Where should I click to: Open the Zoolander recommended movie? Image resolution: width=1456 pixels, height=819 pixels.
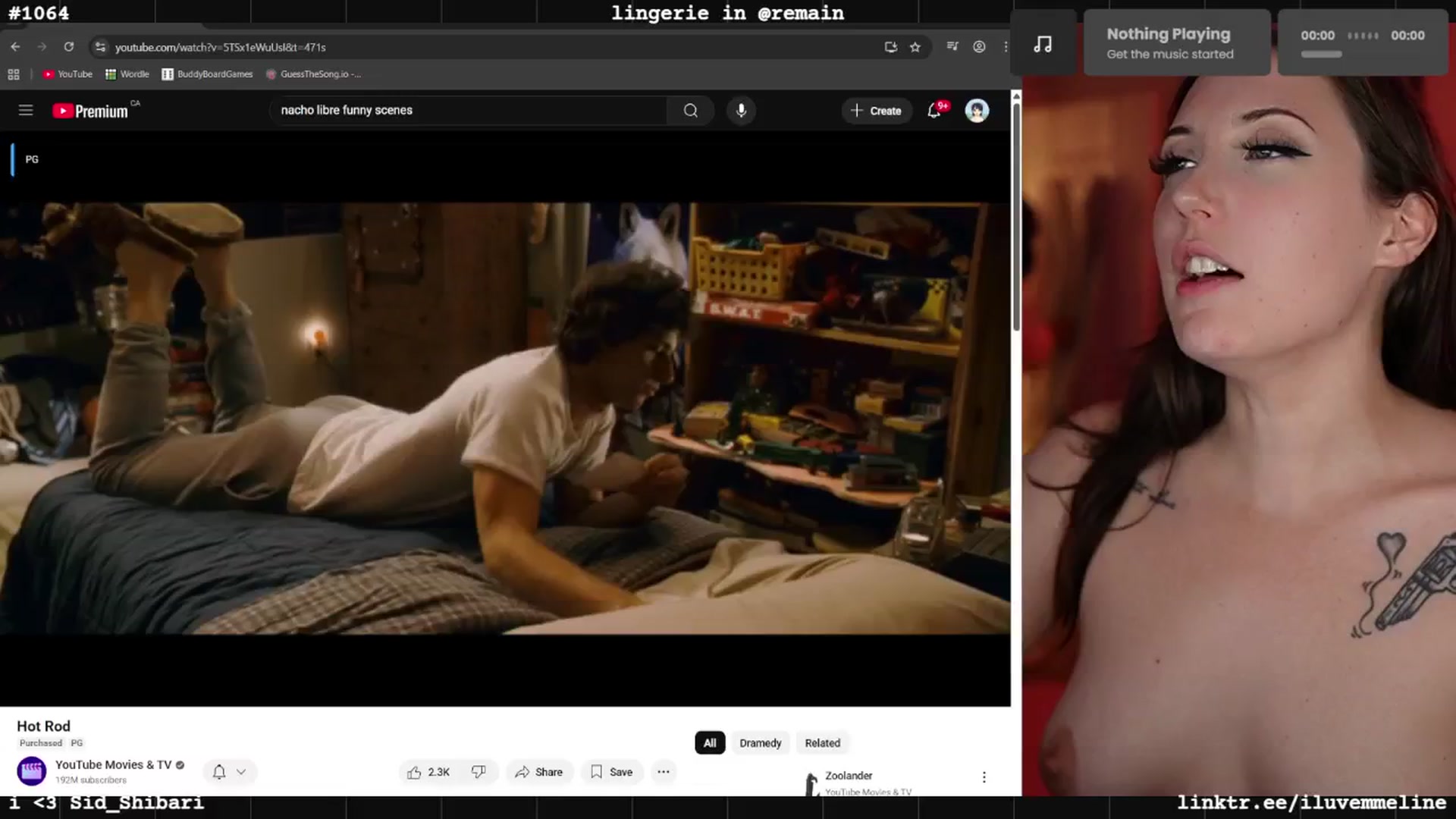(849, 776)
